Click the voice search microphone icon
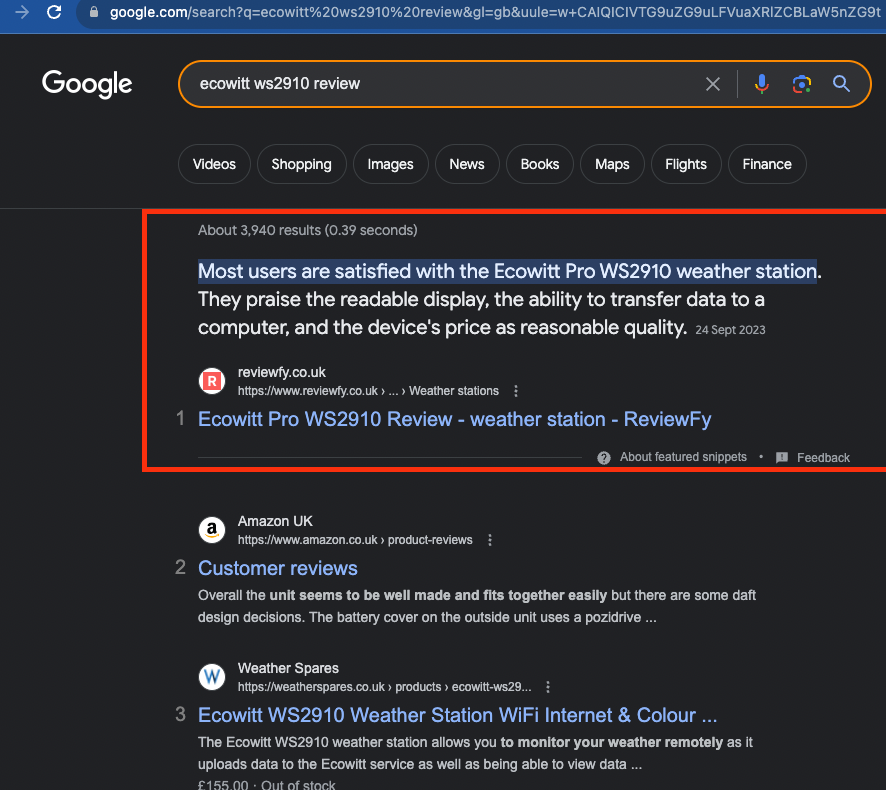Viewport: 886px width, 790px height. click(x=761, y=84)
